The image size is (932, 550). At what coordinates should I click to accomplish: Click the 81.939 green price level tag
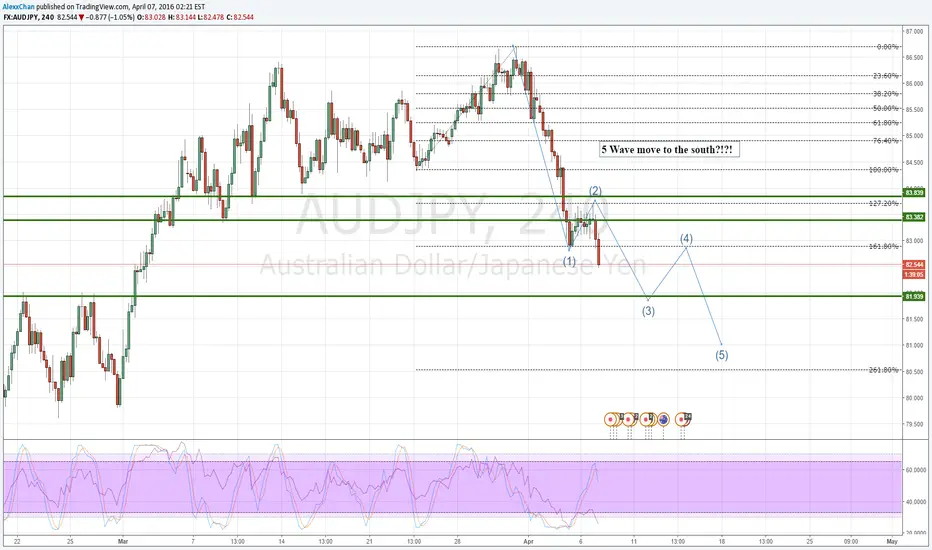(x=914, y=296)
